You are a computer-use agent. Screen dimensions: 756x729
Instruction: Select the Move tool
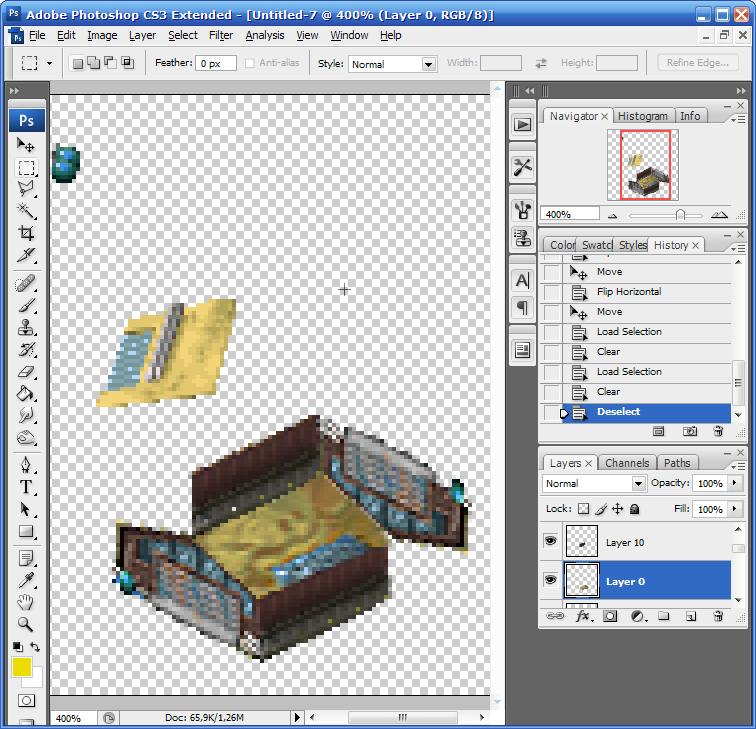(x=26, y=145)
